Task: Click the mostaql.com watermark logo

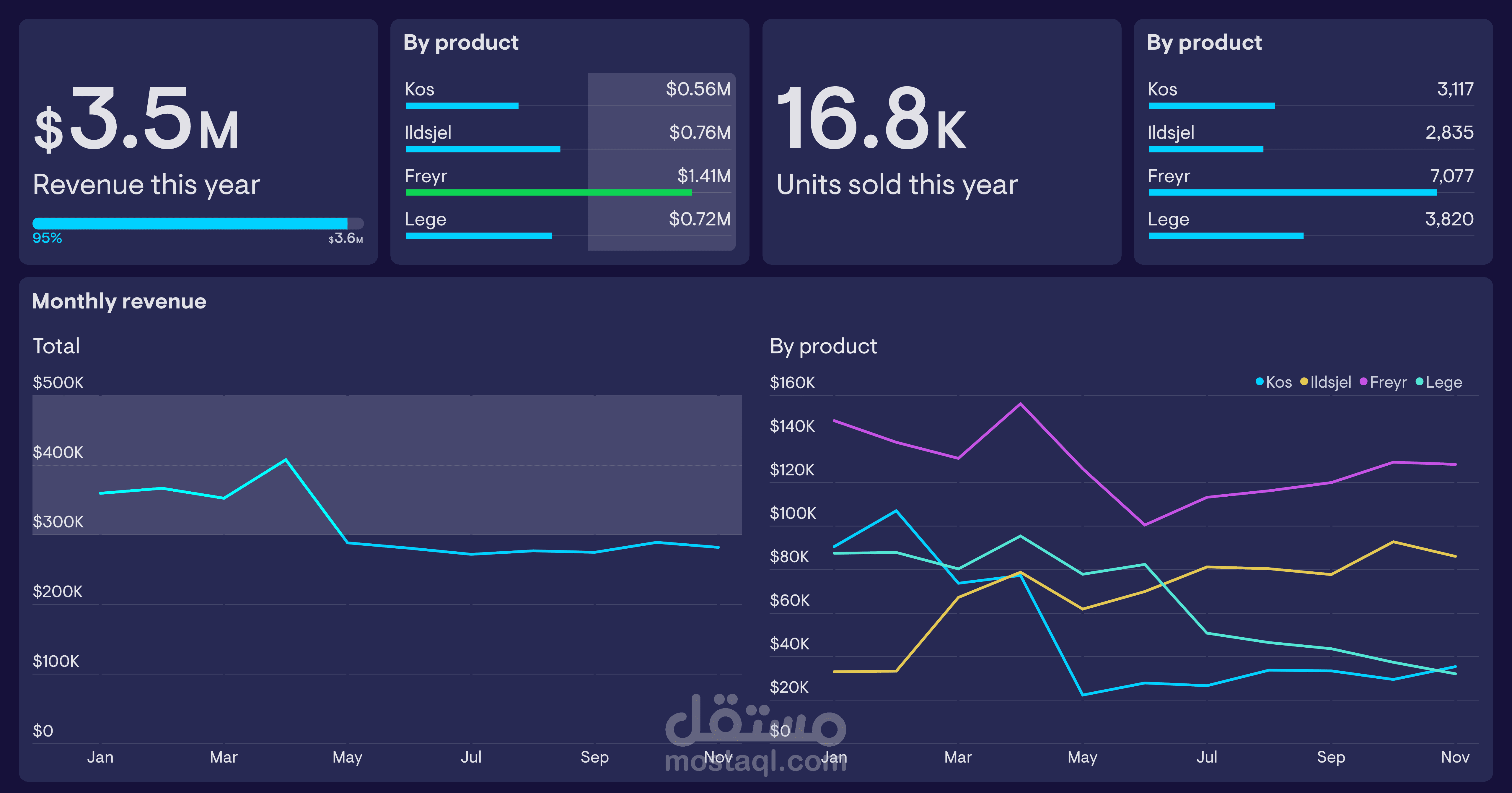Action: [755, 734]
